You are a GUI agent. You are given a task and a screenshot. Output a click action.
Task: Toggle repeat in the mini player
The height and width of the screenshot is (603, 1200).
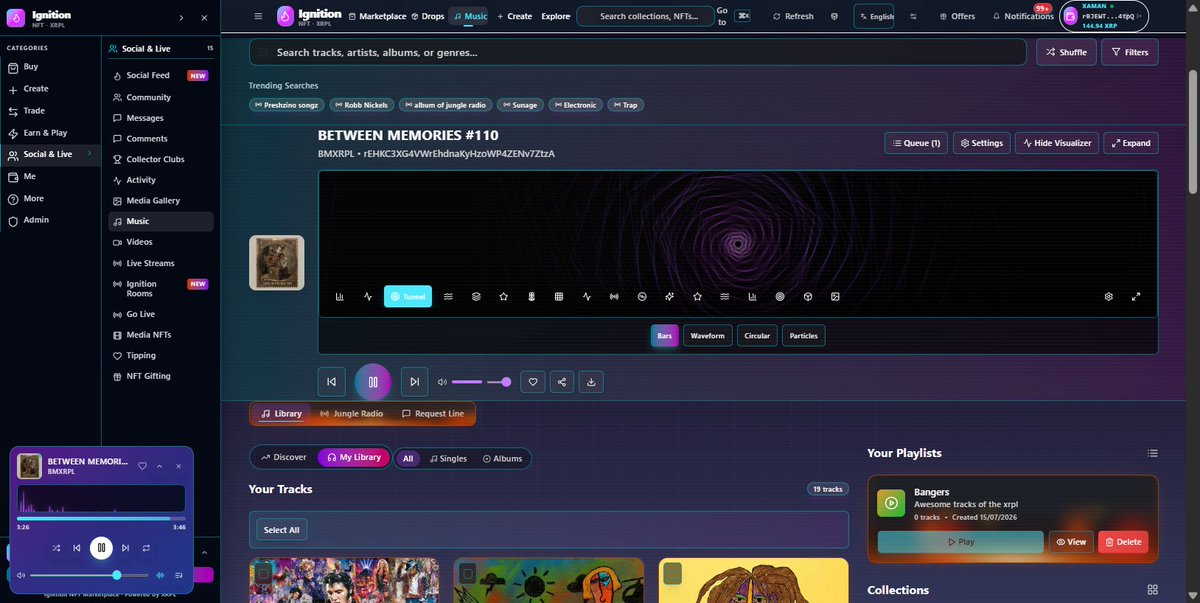(146, 548)
